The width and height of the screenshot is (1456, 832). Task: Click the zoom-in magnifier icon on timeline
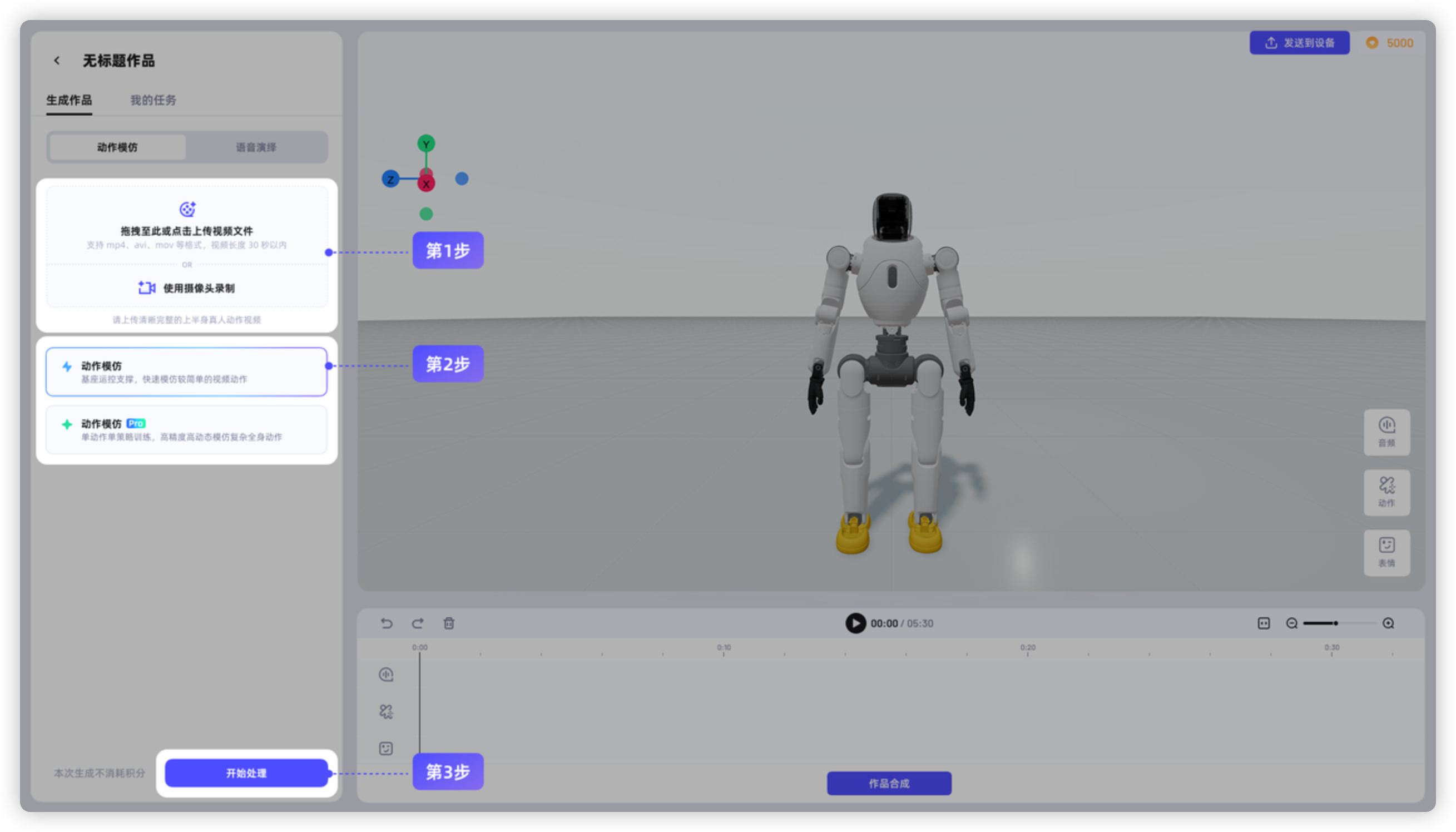pos(1388,623)
